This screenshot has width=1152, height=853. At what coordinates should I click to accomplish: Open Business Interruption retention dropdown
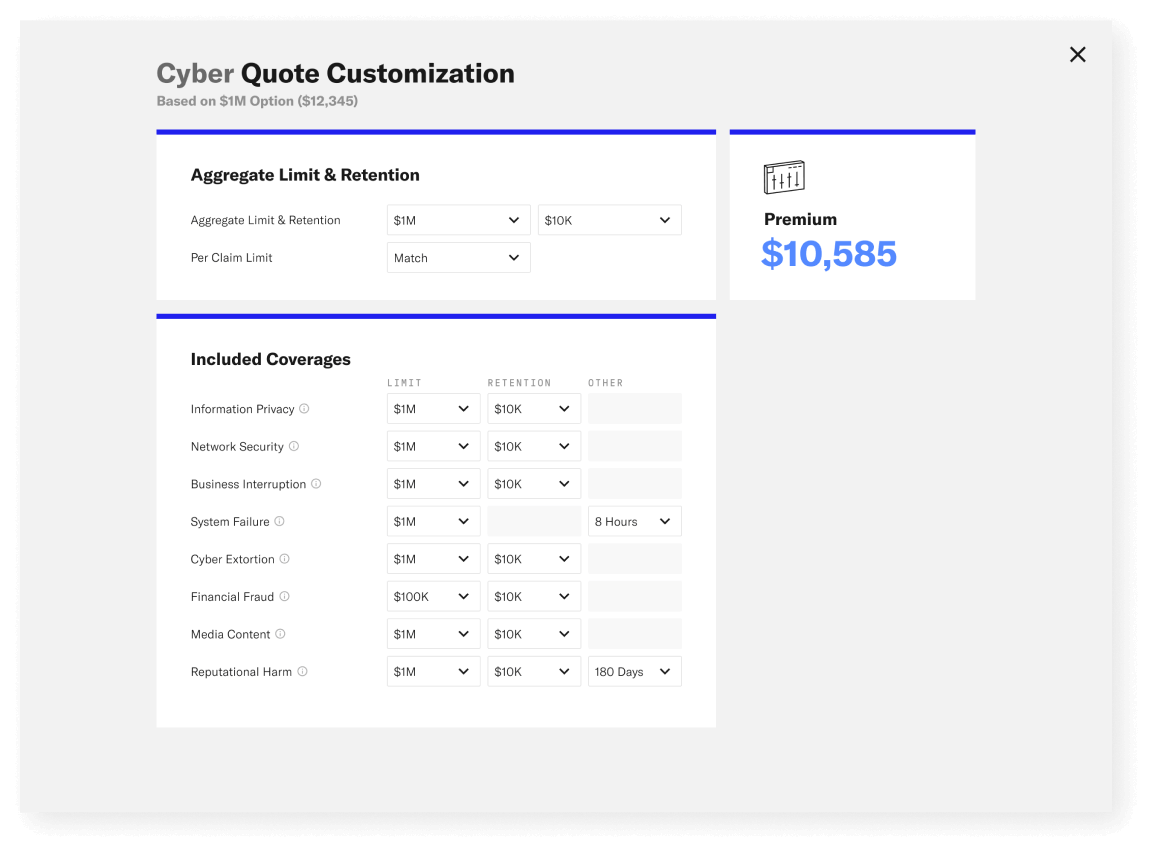click(x=534, y=483)
